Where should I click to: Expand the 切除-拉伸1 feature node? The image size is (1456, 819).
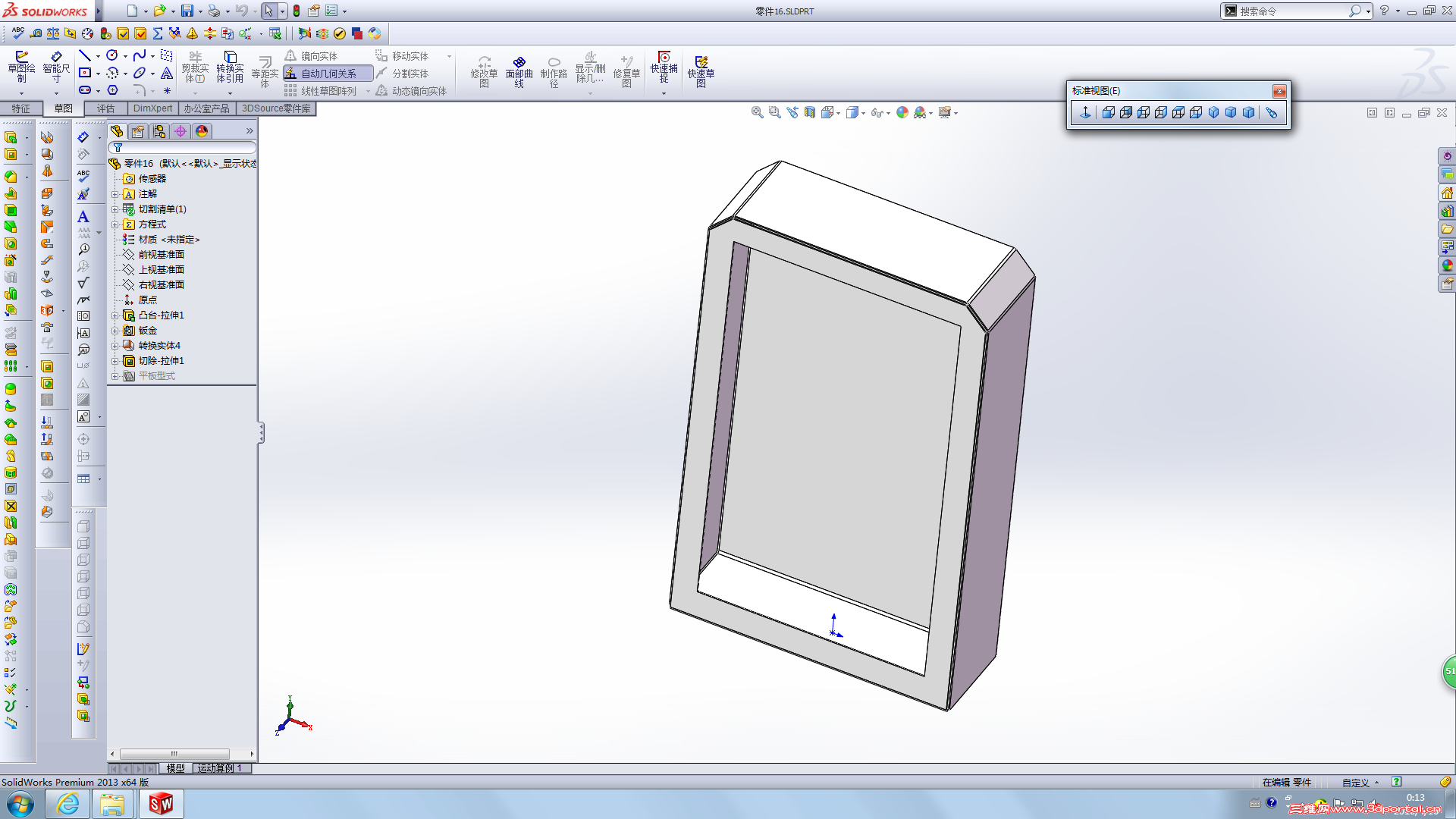[115, 361]
